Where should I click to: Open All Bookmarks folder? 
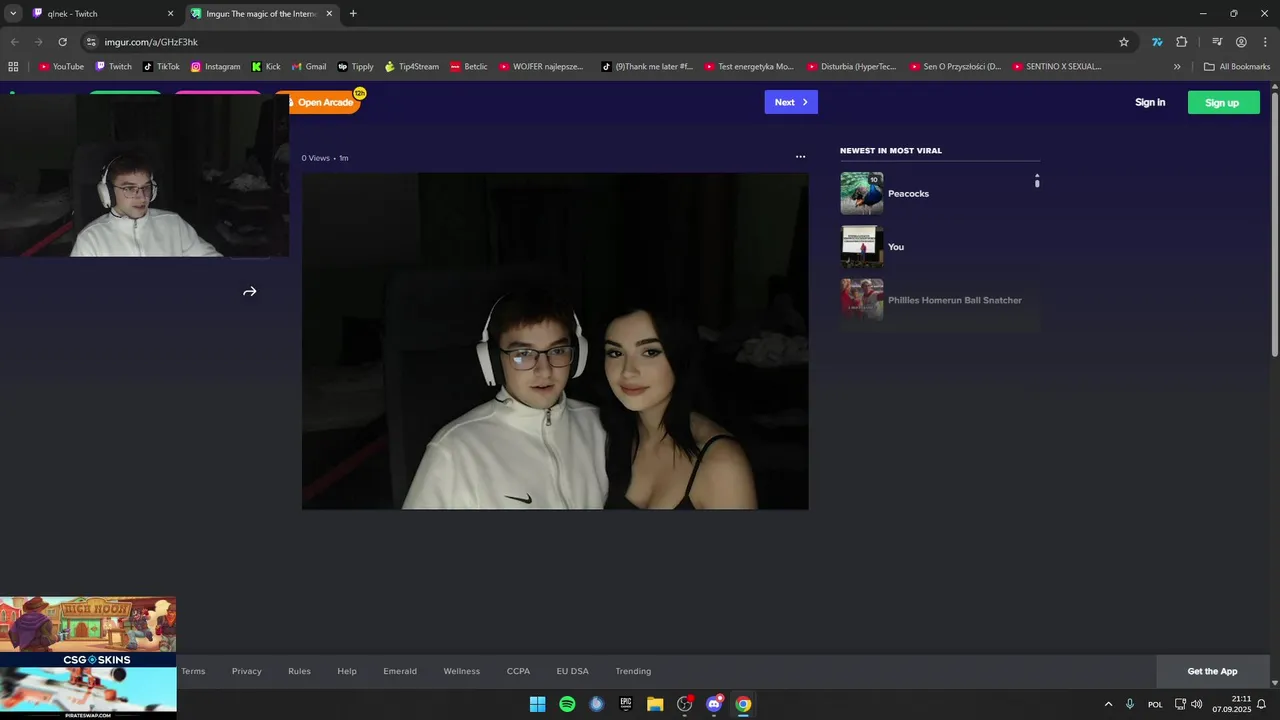pyautogui.click(x=1237, y=67)
